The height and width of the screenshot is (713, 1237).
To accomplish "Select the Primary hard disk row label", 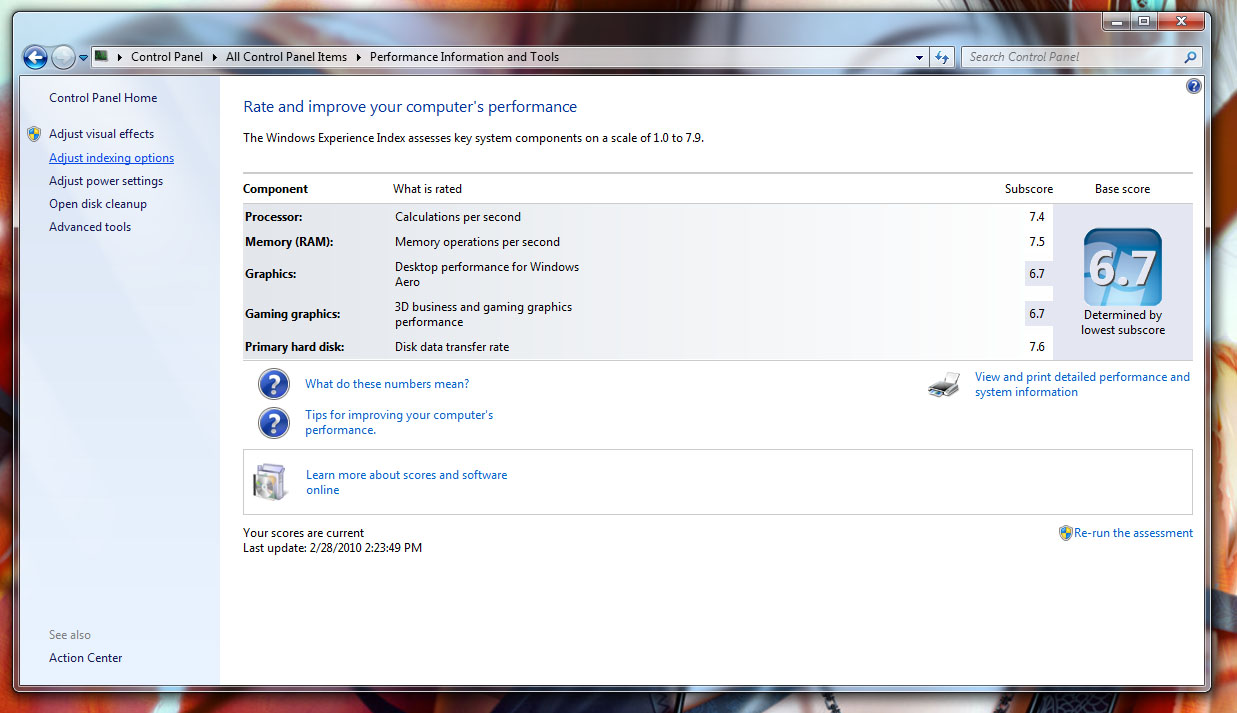I will 293,347.
